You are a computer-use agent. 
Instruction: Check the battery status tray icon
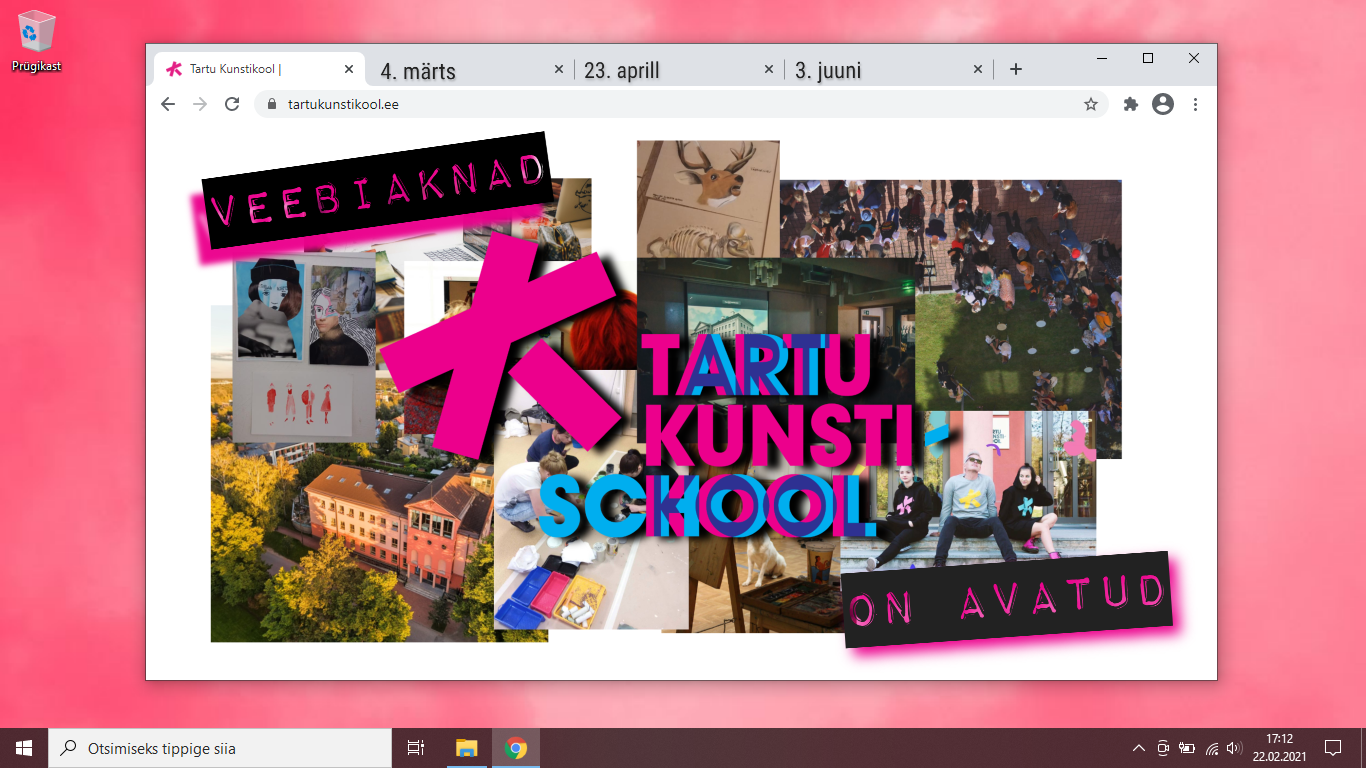point(1187,748)
